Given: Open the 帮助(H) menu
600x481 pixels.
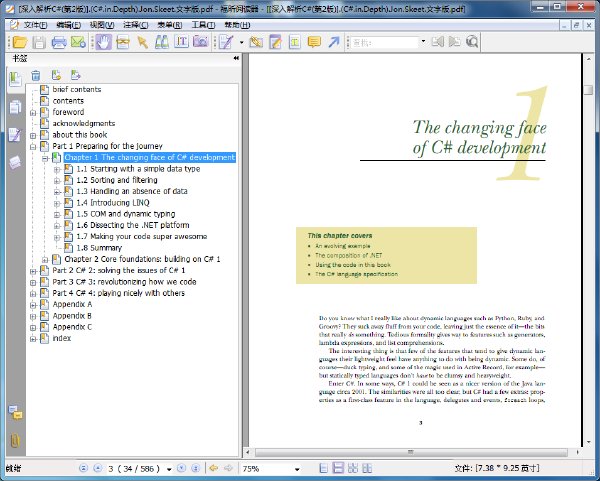Looking at the screenshot, I should click(237, 25).
